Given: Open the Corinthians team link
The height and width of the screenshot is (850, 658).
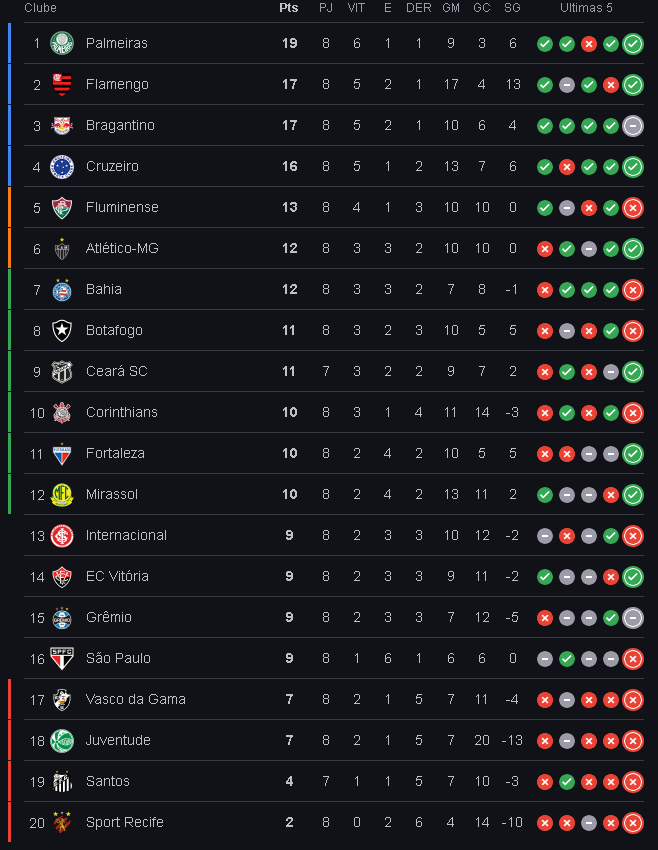Looking at the screenshot, I should pyautogui.click(x=122, y=413).
